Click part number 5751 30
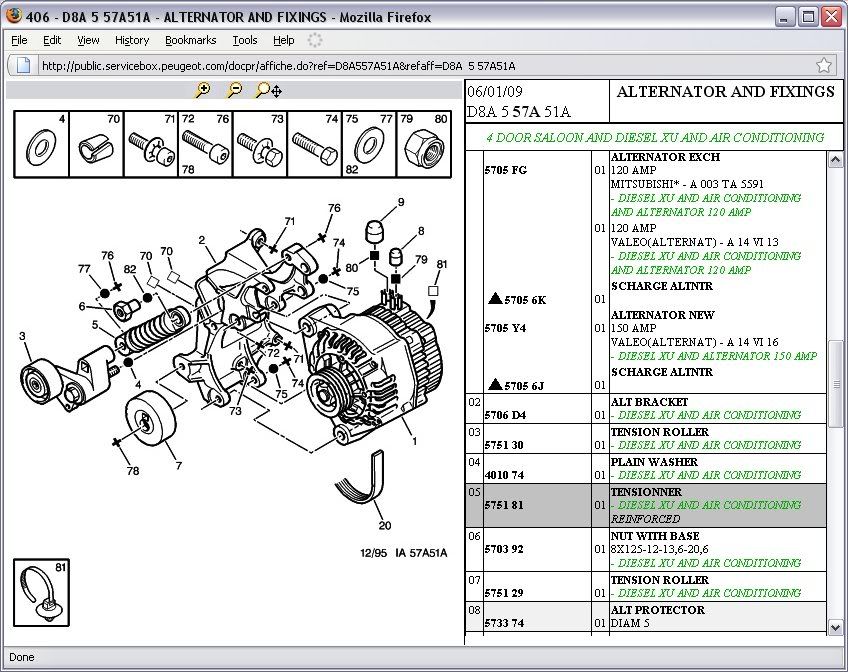Screen dimensions: 848x672 click(x=504, y=444)
